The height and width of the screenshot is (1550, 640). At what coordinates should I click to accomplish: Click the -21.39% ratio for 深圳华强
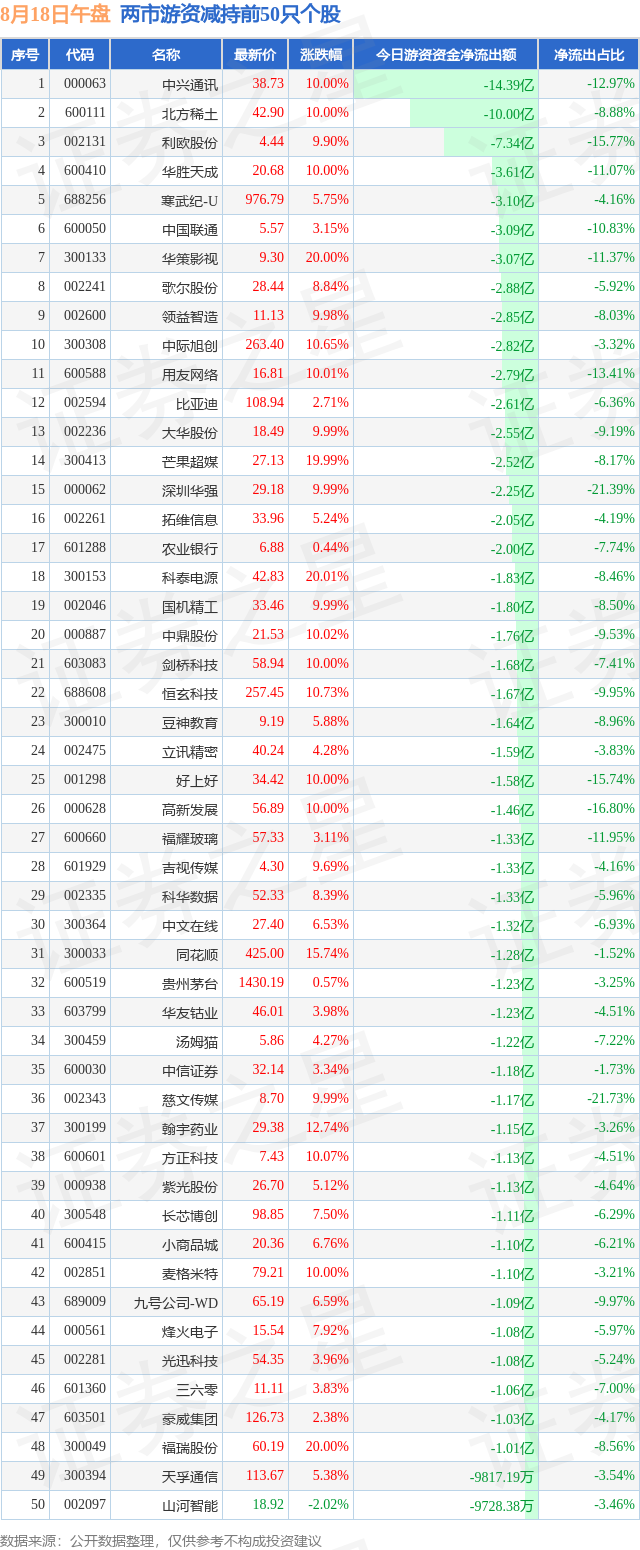point(610,489)
